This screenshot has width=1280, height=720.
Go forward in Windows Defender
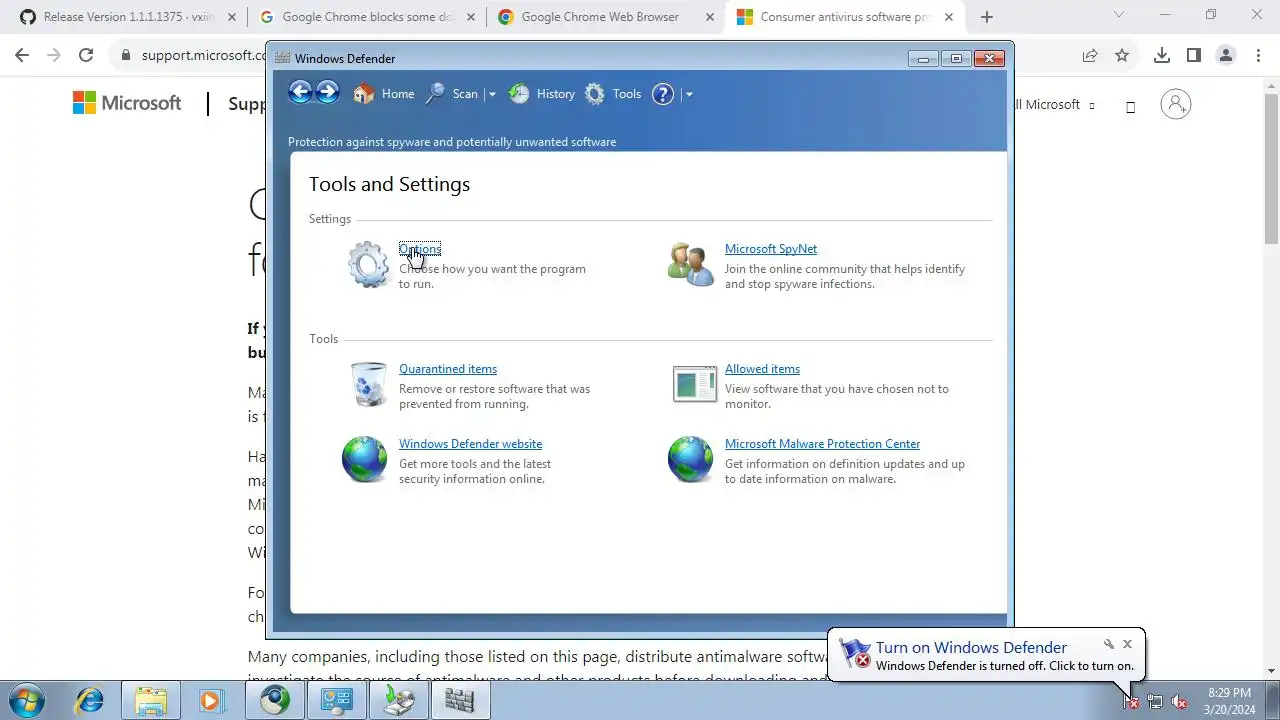click(x=327, y=93)
